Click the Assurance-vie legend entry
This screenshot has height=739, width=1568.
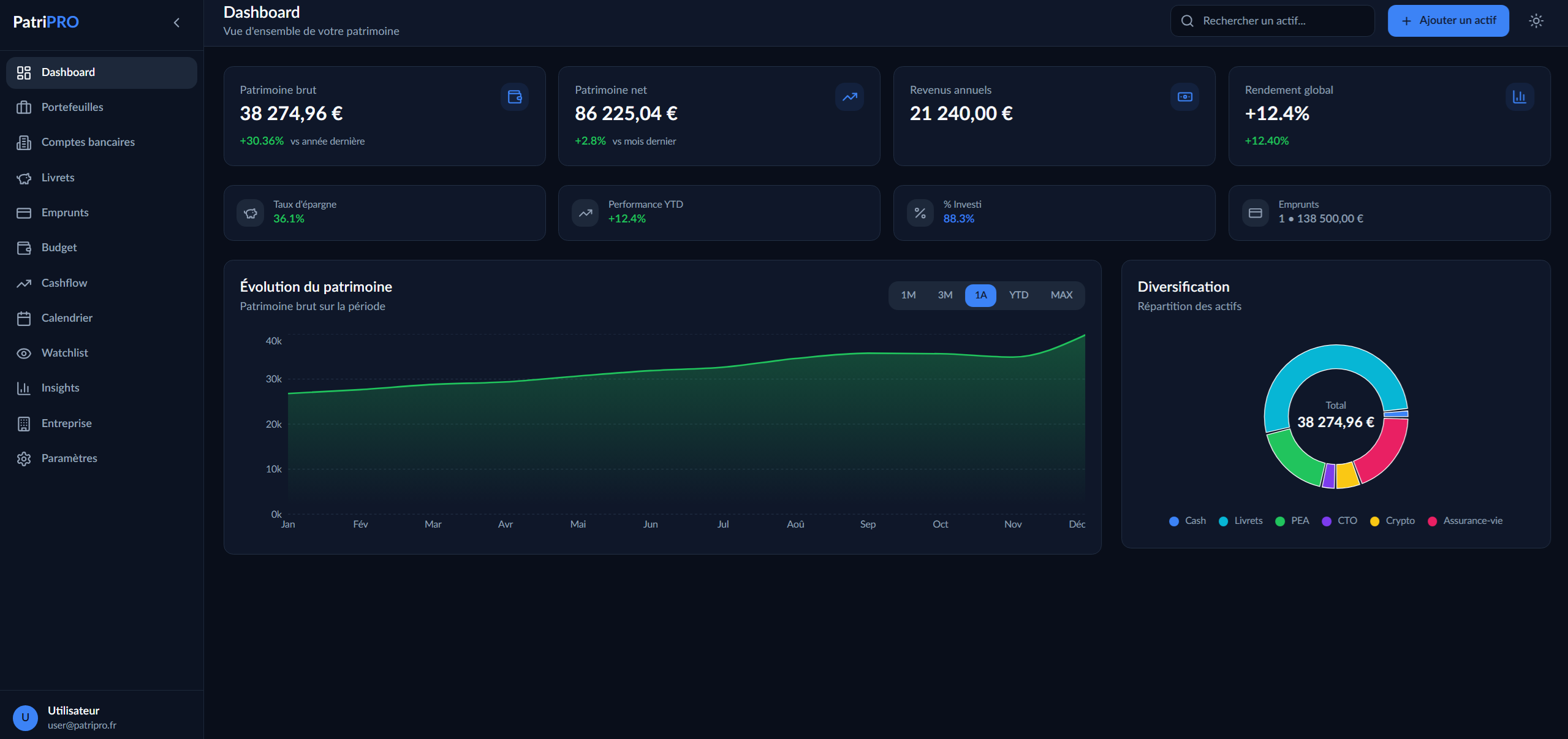pyautogui.click(x=1464, y=521)
